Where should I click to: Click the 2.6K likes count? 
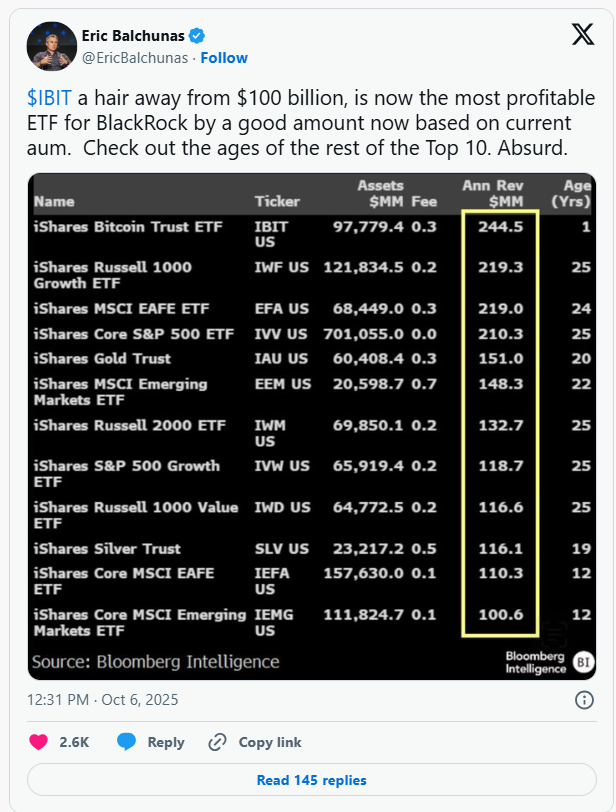pos(74,742)
